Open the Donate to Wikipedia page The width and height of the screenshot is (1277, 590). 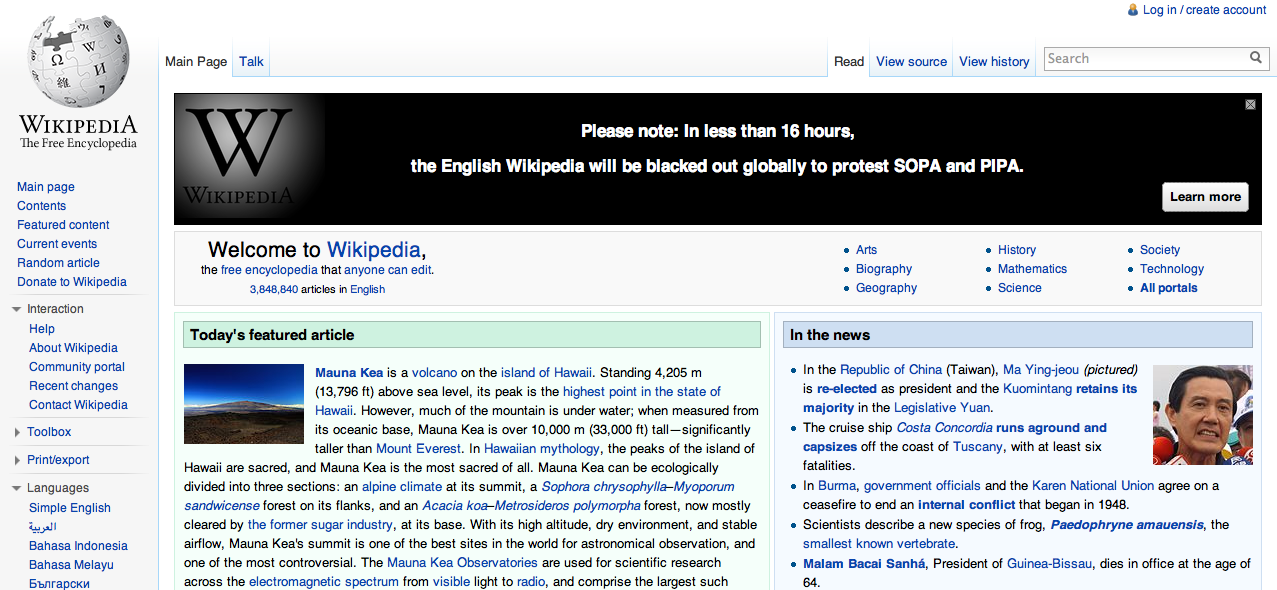(x=71, y=281)
